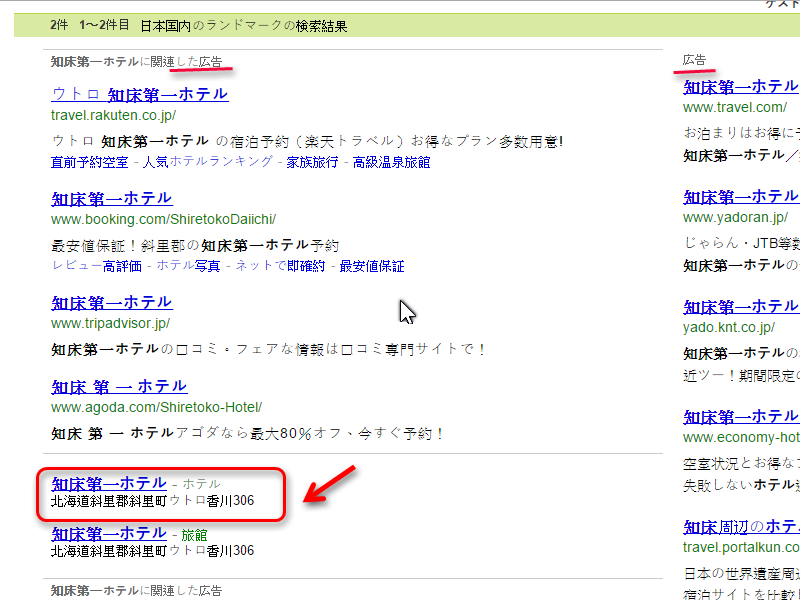Open the 直前予約空室 sitelink
Screen dimensions: 800x600
tap(90, 162)
